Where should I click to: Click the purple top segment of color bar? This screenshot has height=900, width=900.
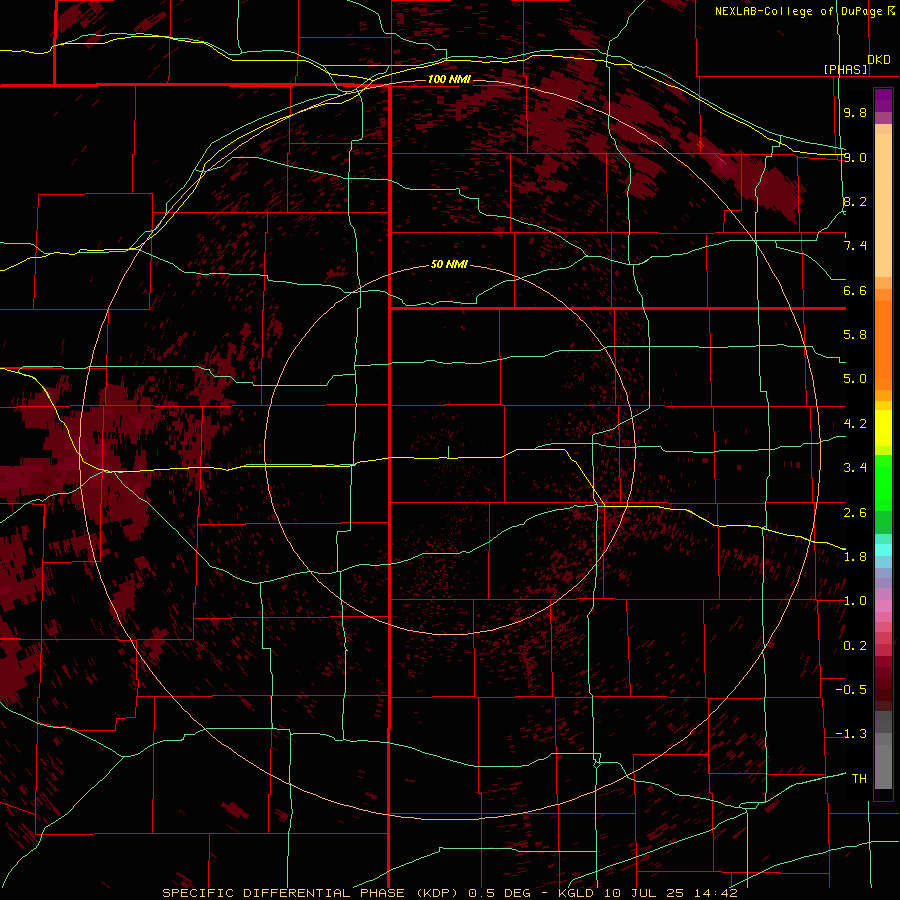[x=883, y=100]
